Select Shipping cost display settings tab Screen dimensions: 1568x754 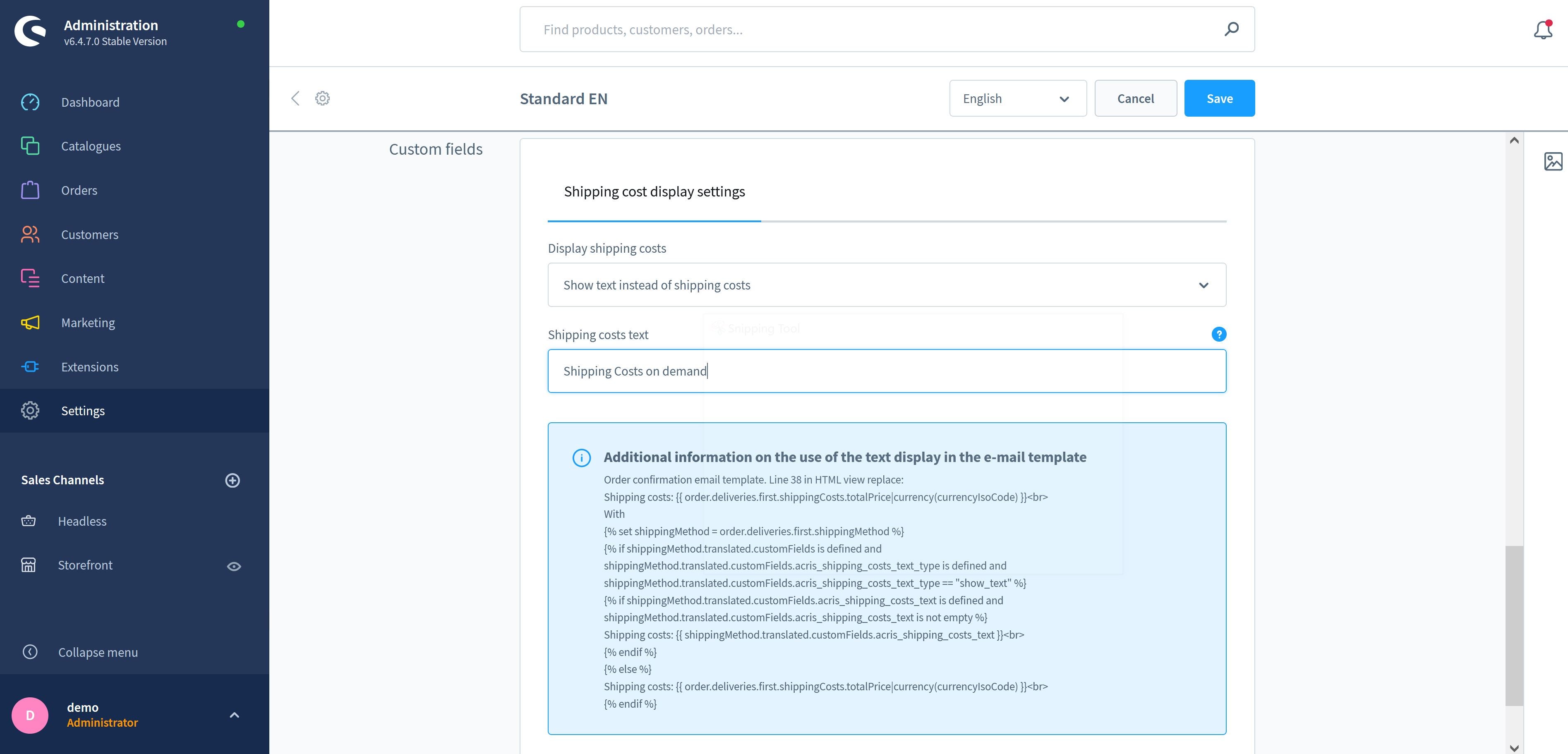click(x=655, y=191)
